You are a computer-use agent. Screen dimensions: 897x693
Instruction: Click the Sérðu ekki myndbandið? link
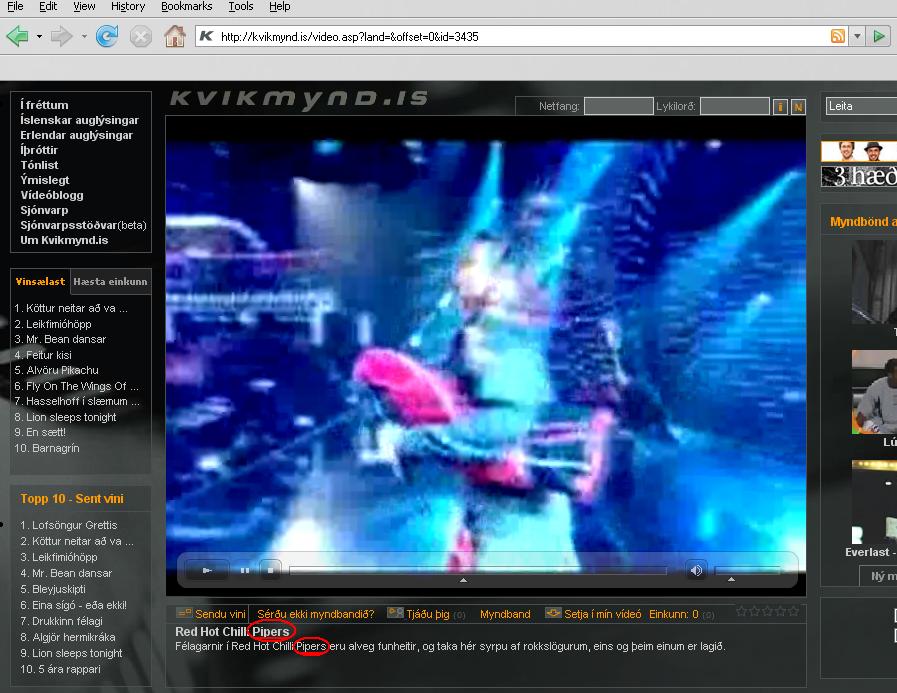pos(315,614)
